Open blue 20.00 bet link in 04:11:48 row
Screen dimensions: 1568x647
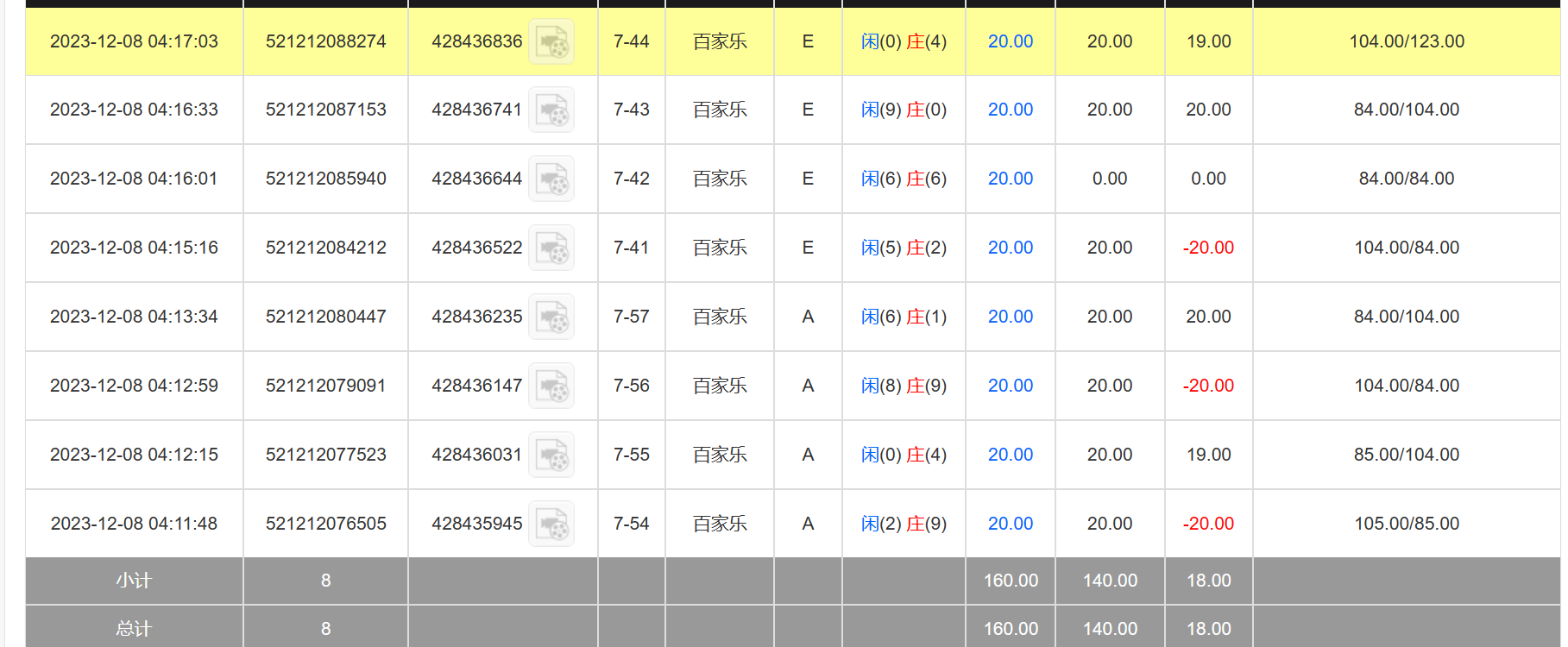point(1011,524)
